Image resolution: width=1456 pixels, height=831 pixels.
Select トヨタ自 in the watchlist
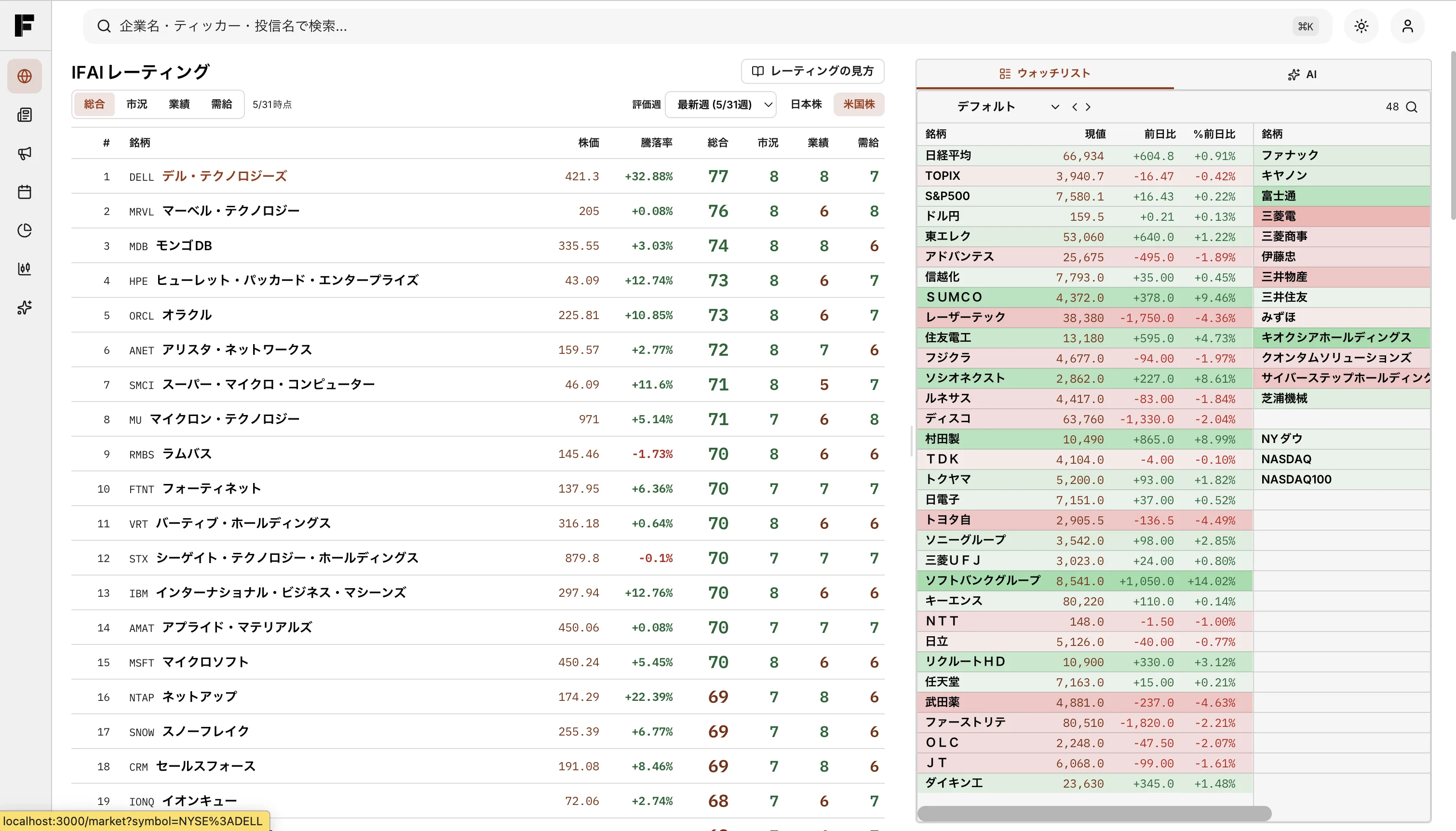pos(1084,520)
